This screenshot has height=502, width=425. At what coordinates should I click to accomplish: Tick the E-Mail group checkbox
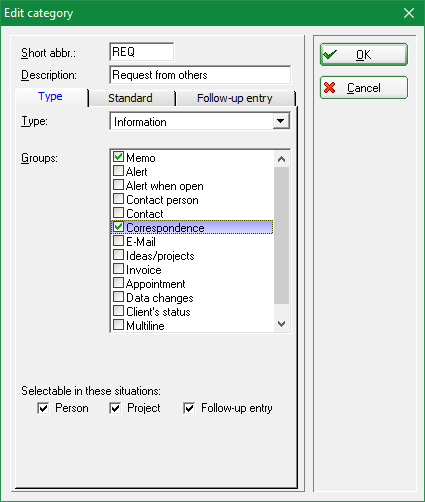[x=118, y=241]
